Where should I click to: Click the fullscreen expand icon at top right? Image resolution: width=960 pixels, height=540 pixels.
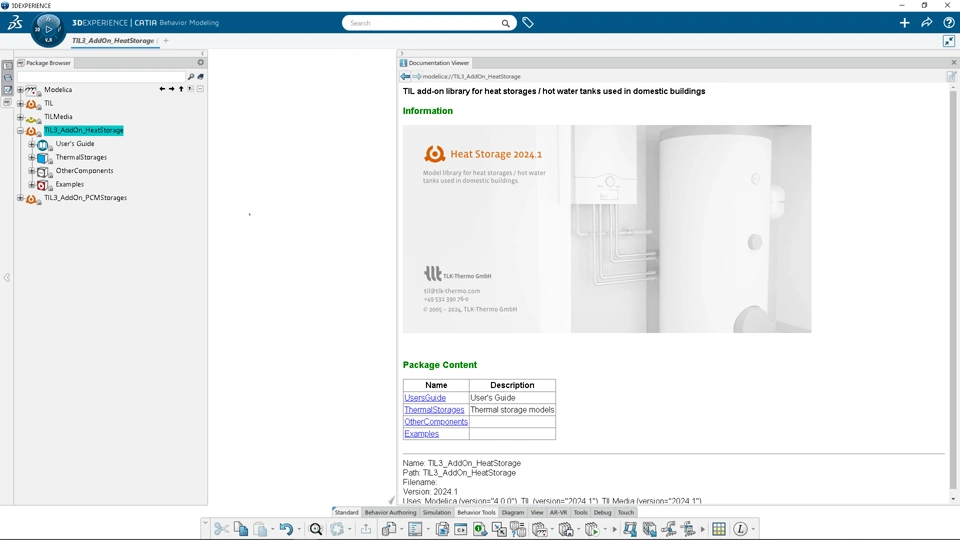pos(948,41)
